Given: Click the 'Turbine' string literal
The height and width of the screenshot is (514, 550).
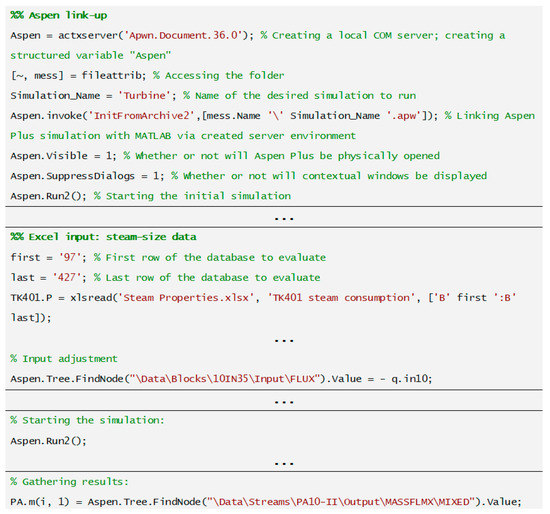Looking at the screenshot, I should (145, 96).
